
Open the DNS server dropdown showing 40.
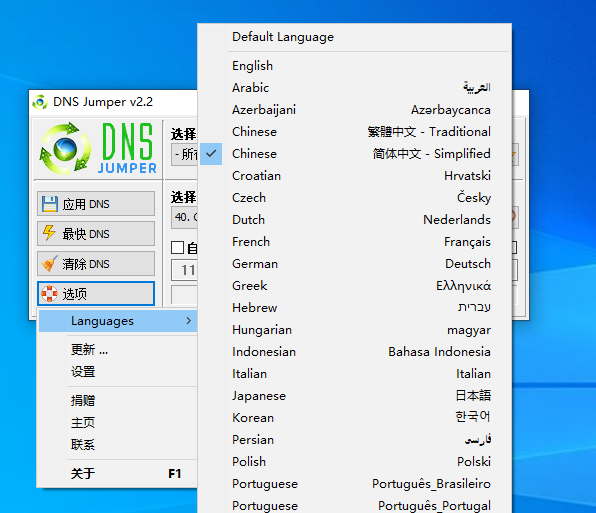[184, 217]
